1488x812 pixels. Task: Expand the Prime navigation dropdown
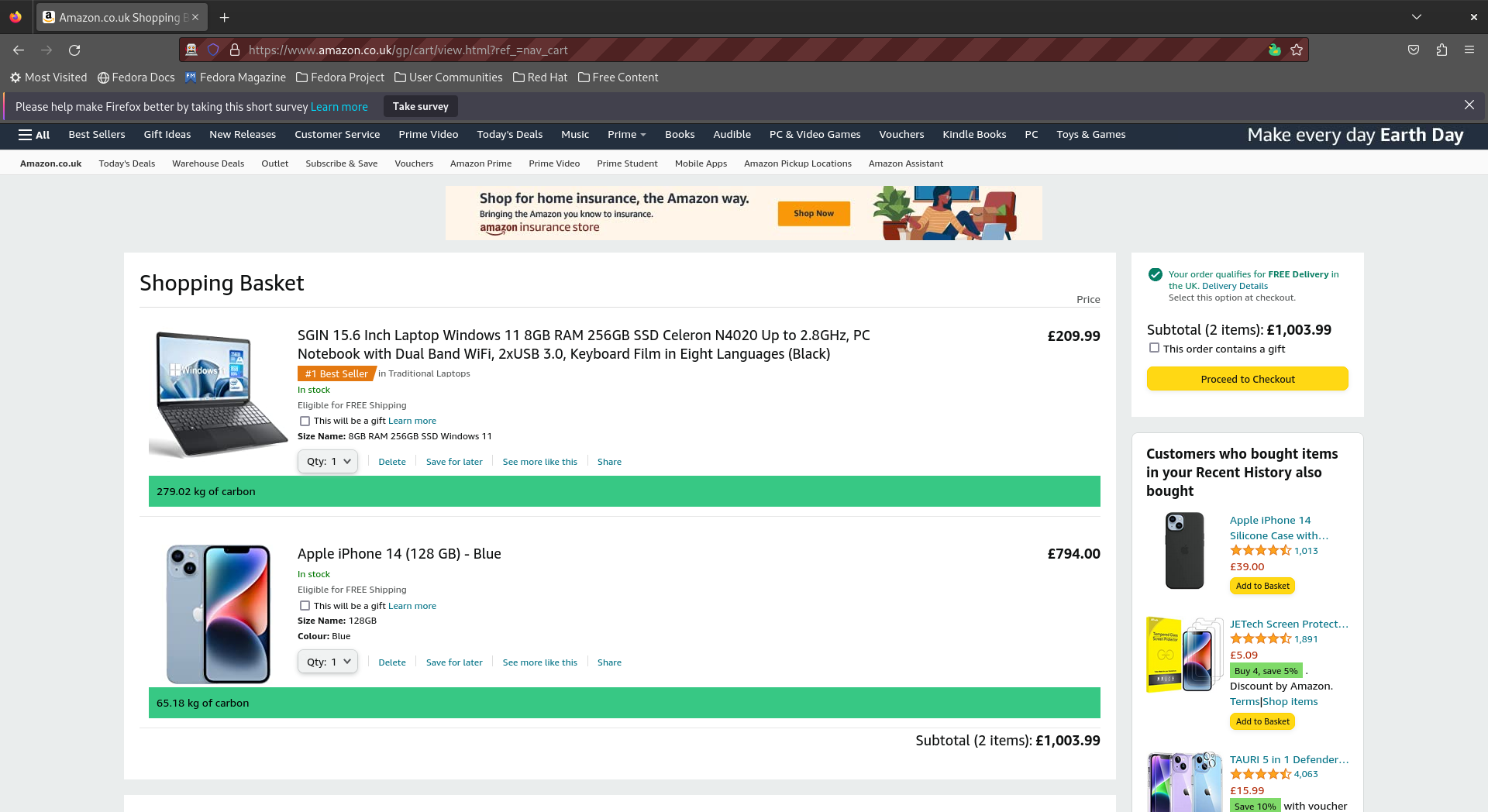click(x=626, y=135)
